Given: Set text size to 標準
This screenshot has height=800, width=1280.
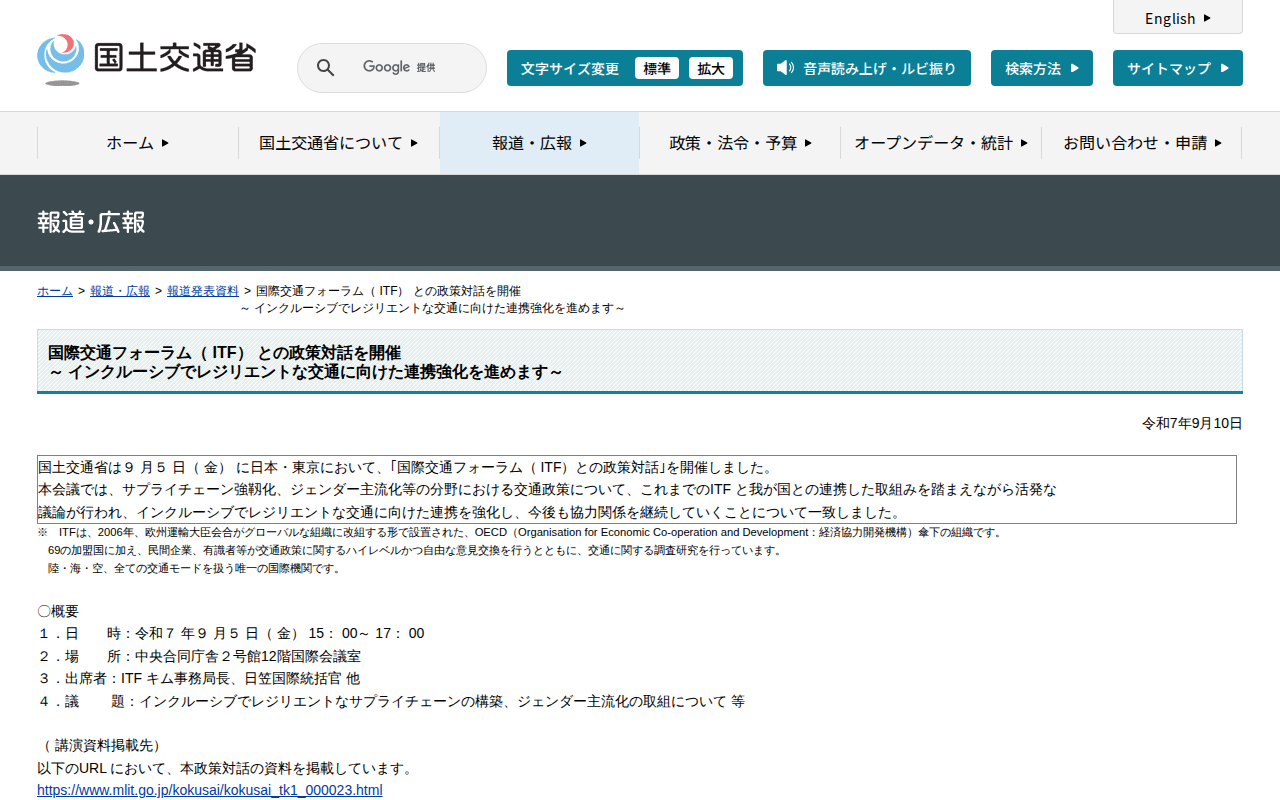Looking at the screenshot, I should 657,68.
